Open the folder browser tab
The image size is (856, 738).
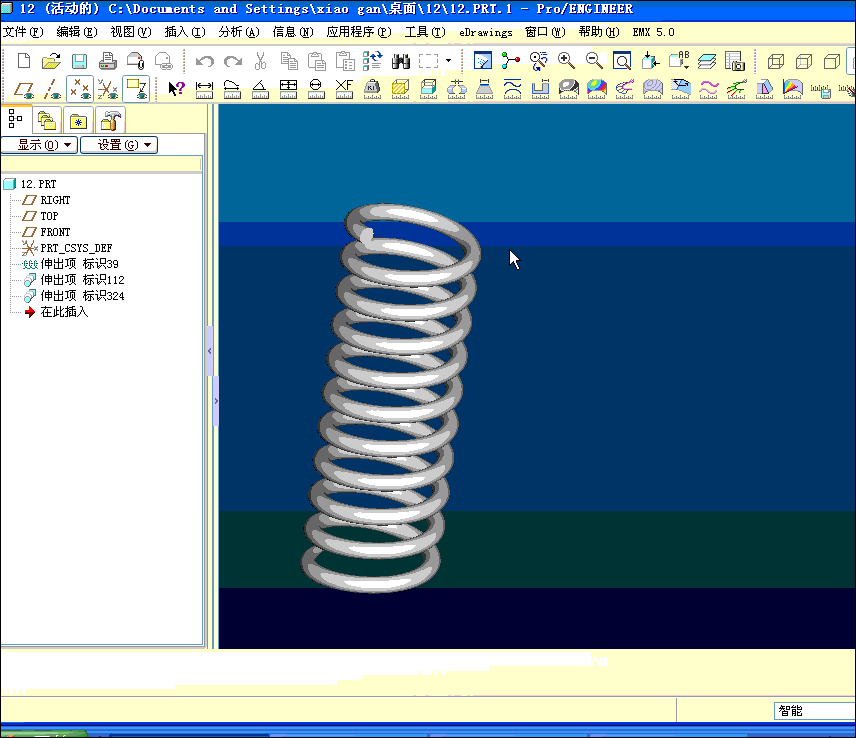coord(47,120)
